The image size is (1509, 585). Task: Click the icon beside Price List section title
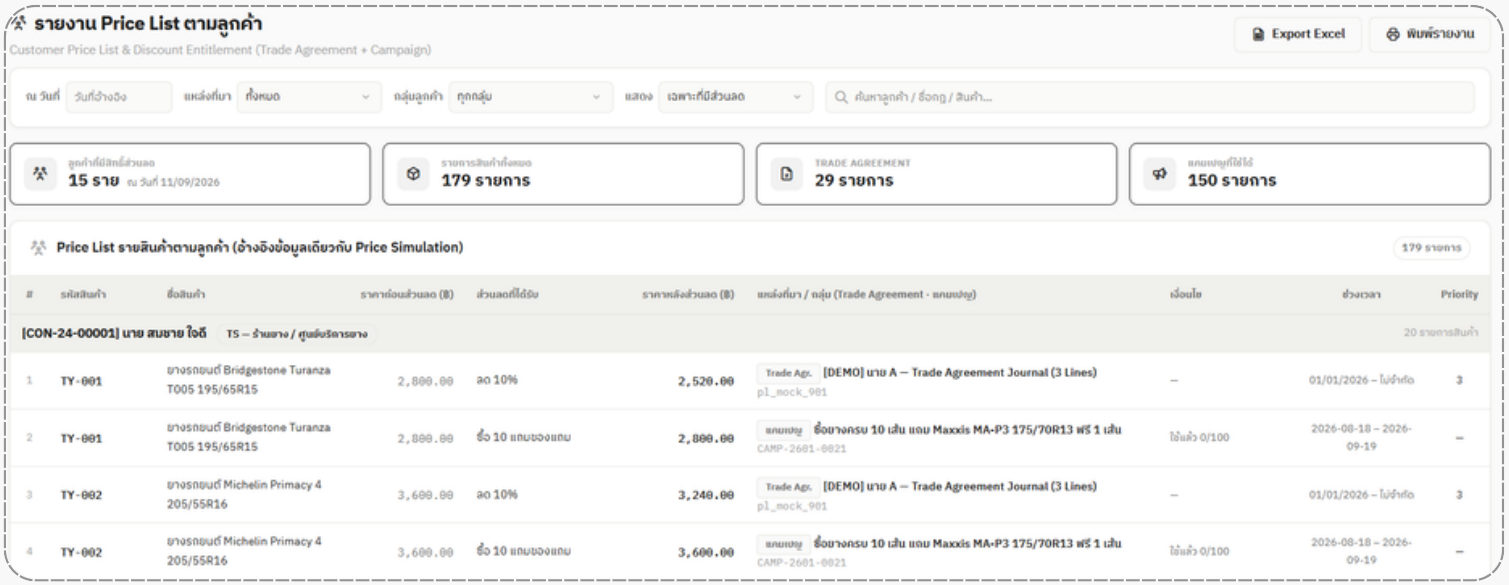[x=39, y=247]
